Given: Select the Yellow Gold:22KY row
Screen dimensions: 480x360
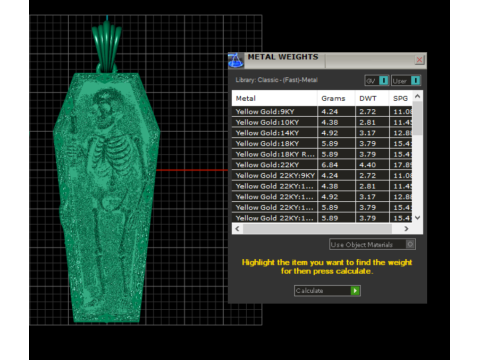Looking at the screenshot, I should pyautogui.click(x=322, y=165).
